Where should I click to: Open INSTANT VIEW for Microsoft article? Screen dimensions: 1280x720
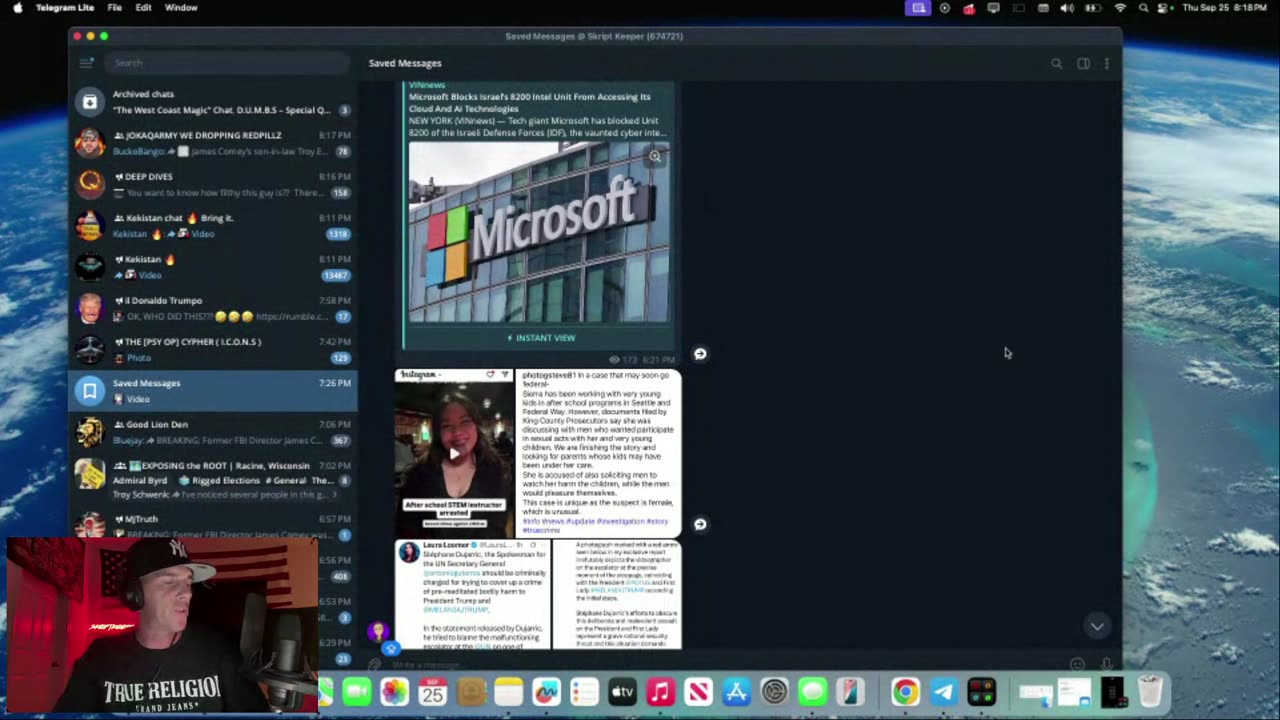point(540,338)
